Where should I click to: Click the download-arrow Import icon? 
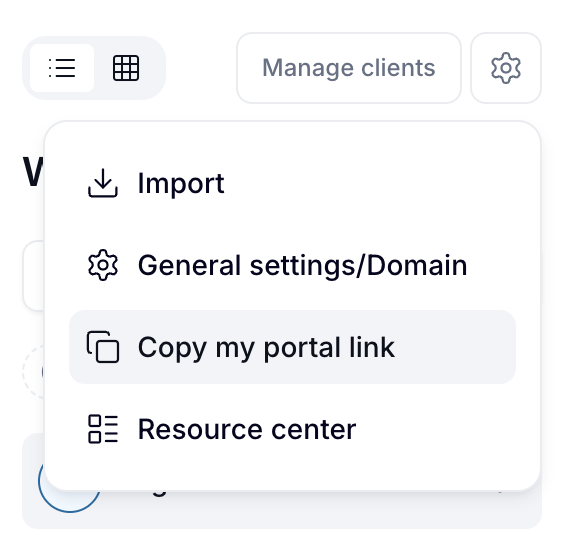pyautogui.click(x=103, y=183)
